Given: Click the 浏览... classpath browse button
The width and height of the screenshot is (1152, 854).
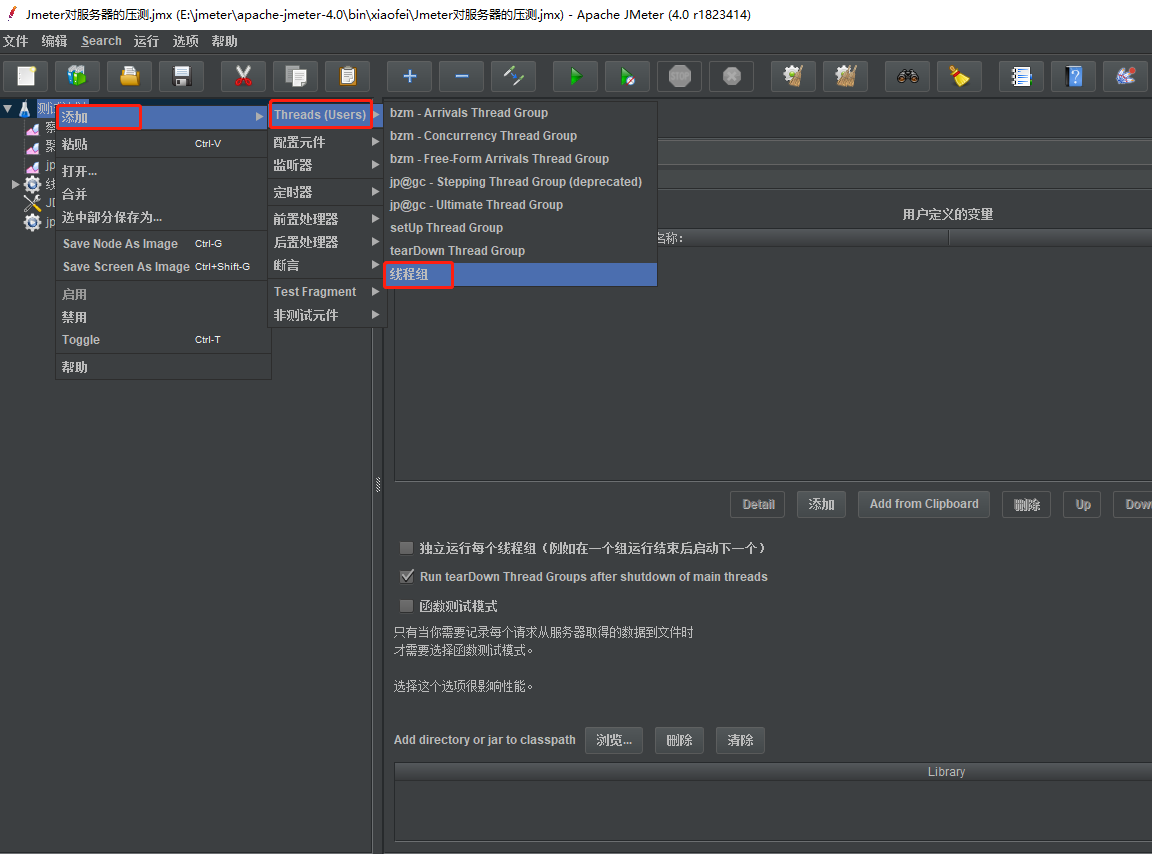Looking at the screenshot, I should pos(613,740).
